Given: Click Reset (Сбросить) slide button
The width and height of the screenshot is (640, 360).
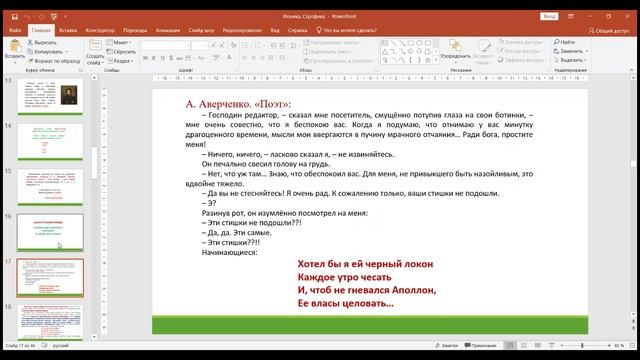Looking at the screenshot, I should 121,52.
